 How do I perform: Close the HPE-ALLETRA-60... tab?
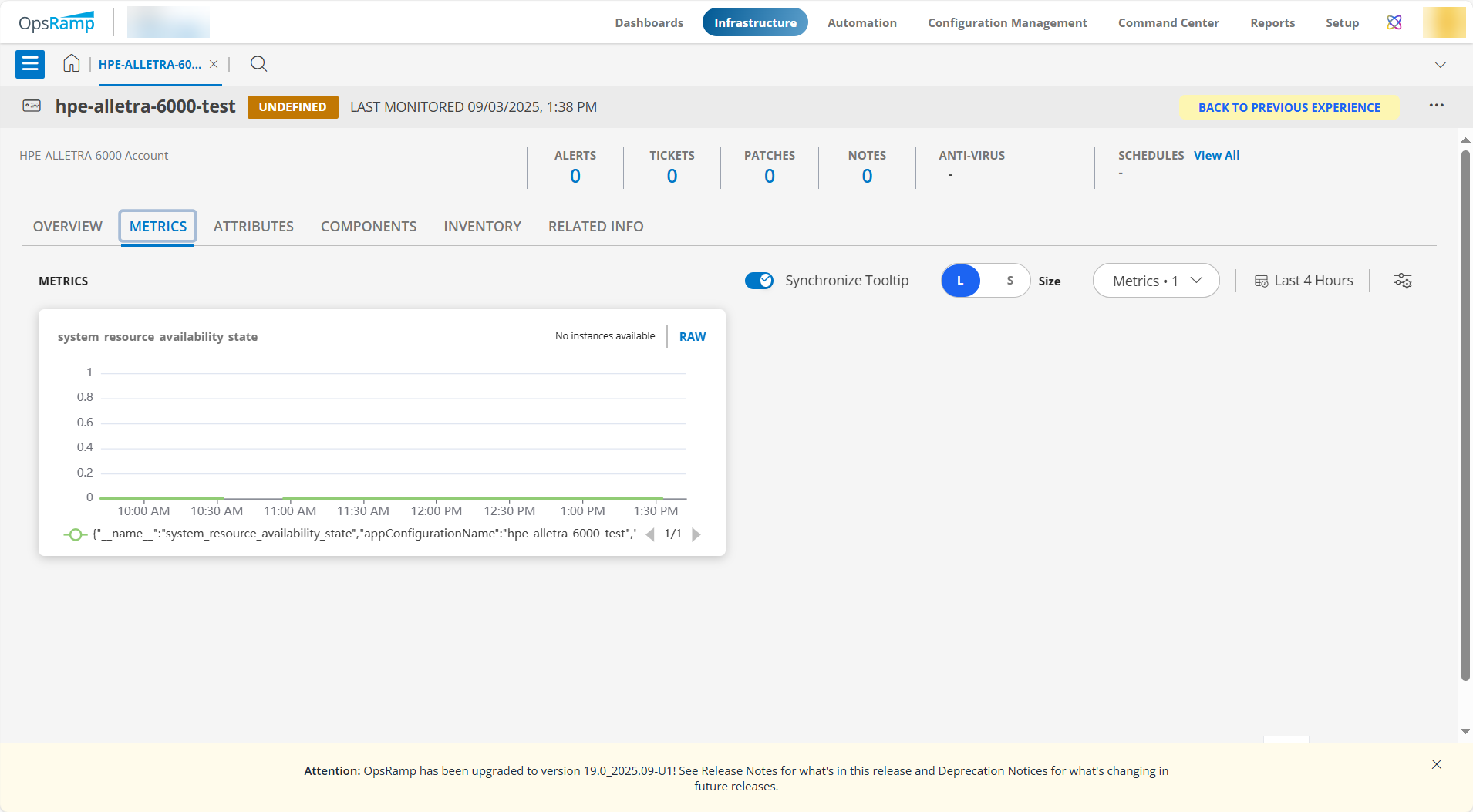tap(214, 64)
